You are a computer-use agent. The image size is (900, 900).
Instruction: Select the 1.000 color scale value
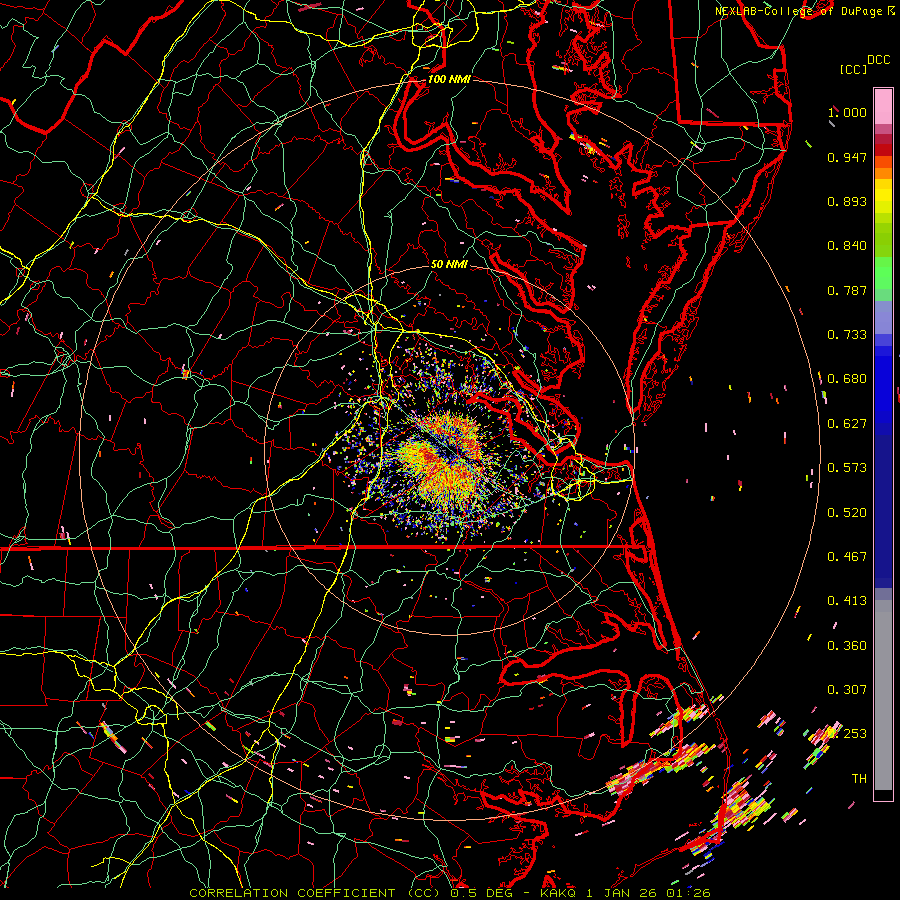847,112
